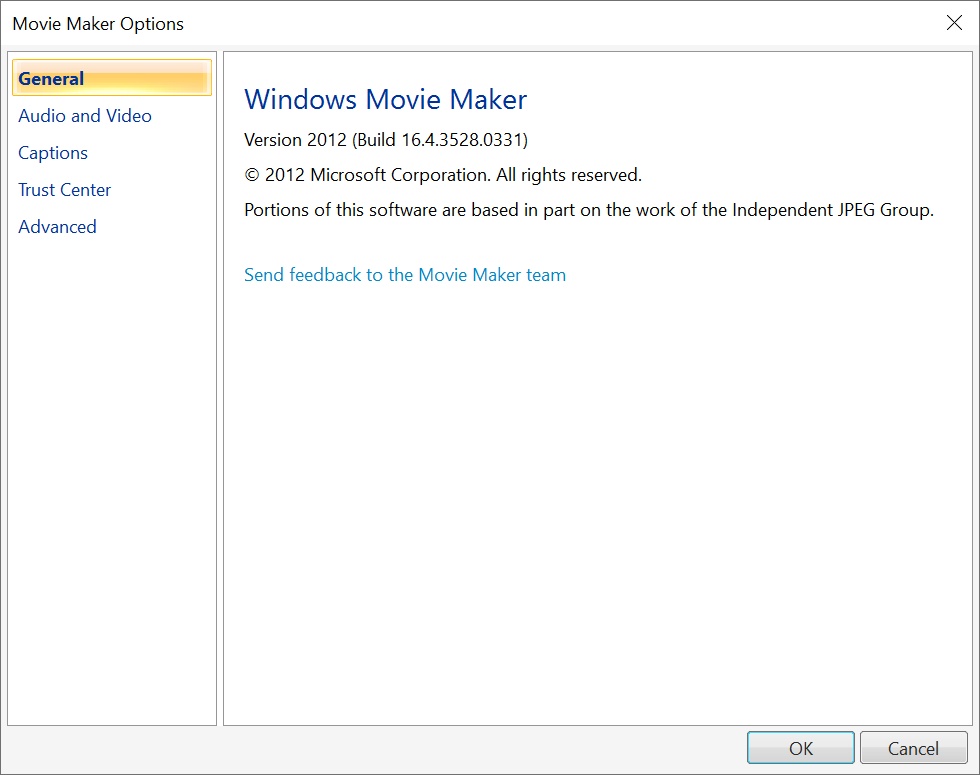Confirm with the OK button
Viewport: 980px width, 775px height.
[801, 748]
